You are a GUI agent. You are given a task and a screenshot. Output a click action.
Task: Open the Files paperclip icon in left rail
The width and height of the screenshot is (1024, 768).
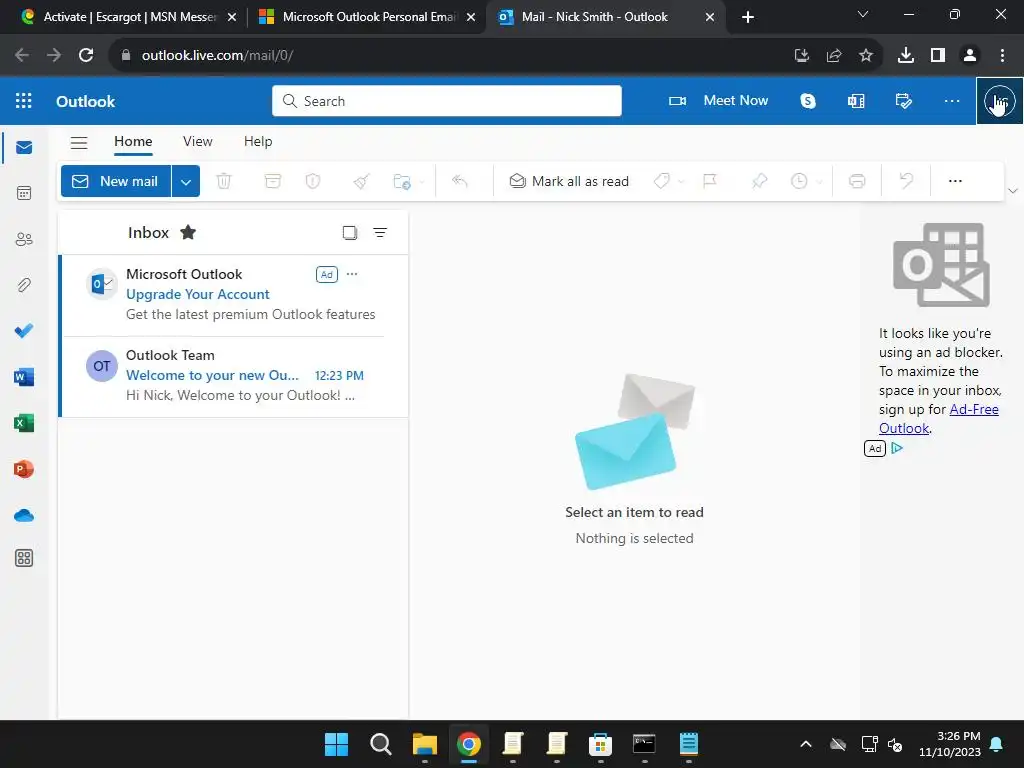tap(24, 285)
